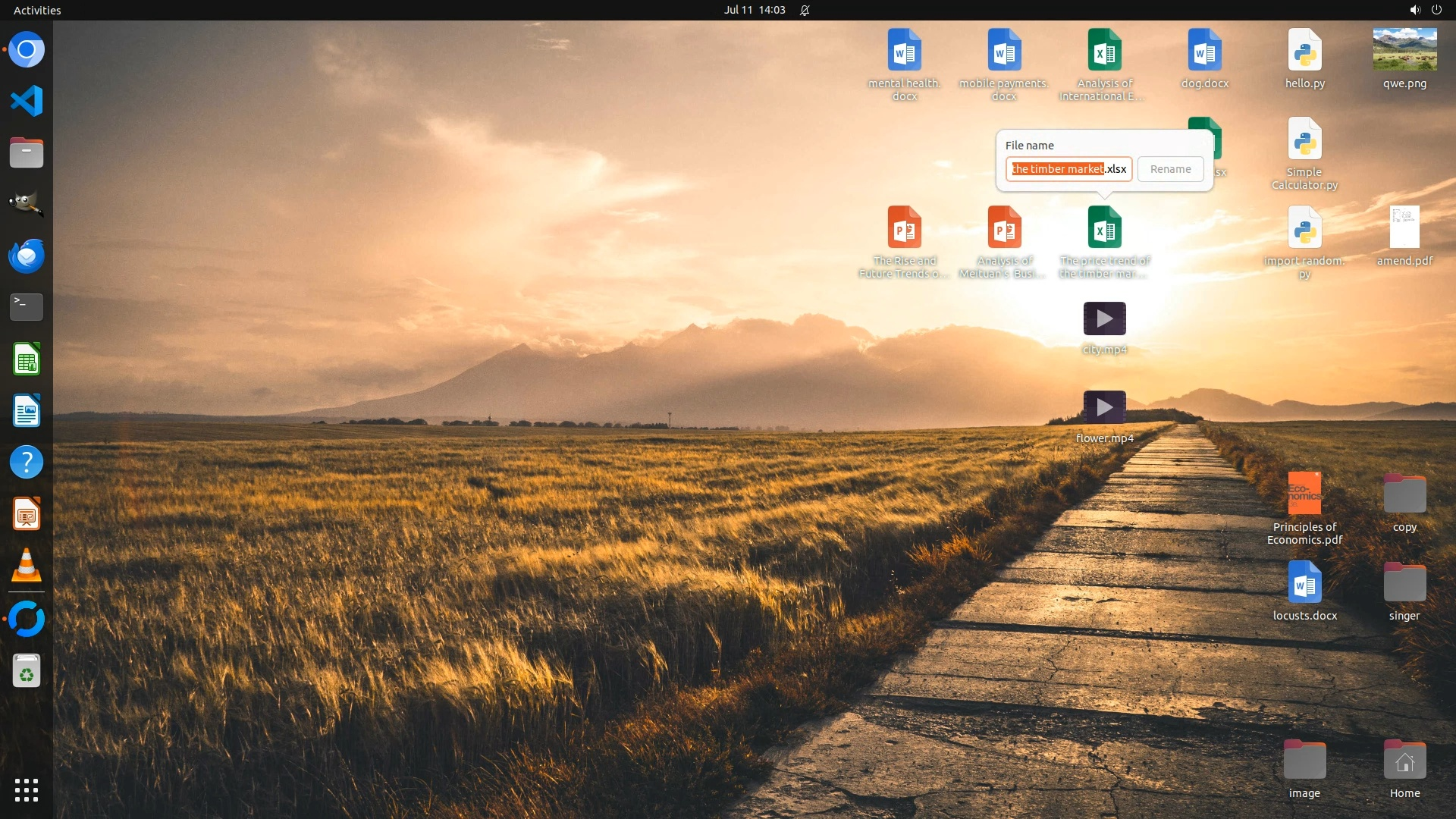Click the Rename button
This screenshot has height=819, width=1456.
(x=1170, y=169)
